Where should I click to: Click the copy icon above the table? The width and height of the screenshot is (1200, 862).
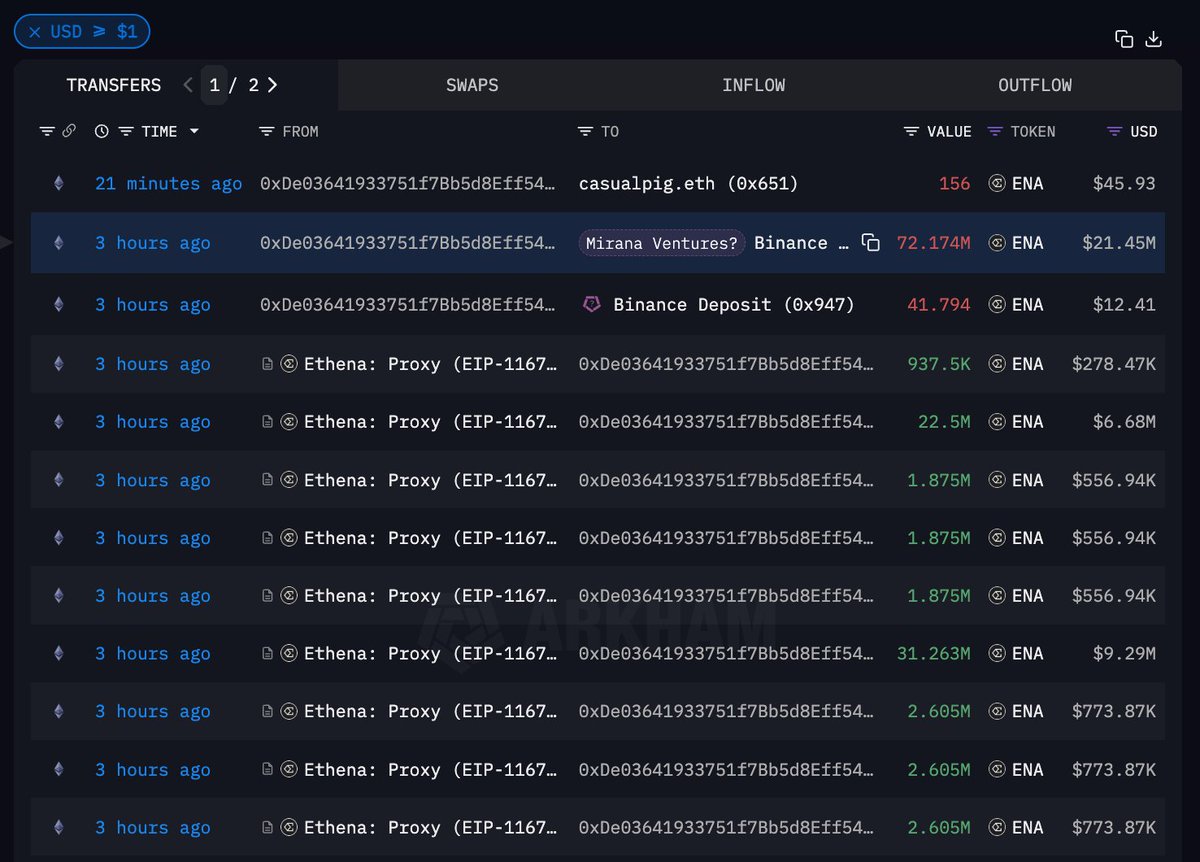[1124, 39]
